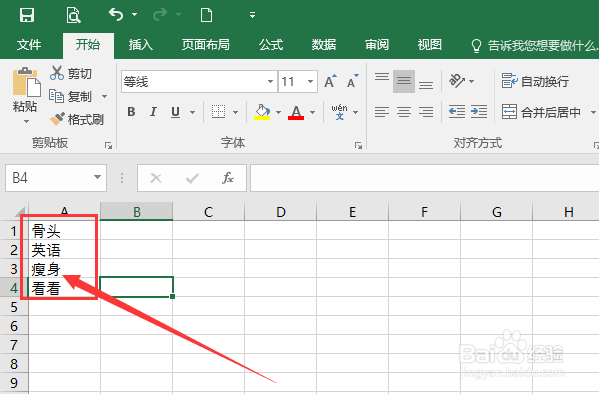Open the 数据 ribbon tab
Viewport: 599px width, 394px height.
coord(324,45)
